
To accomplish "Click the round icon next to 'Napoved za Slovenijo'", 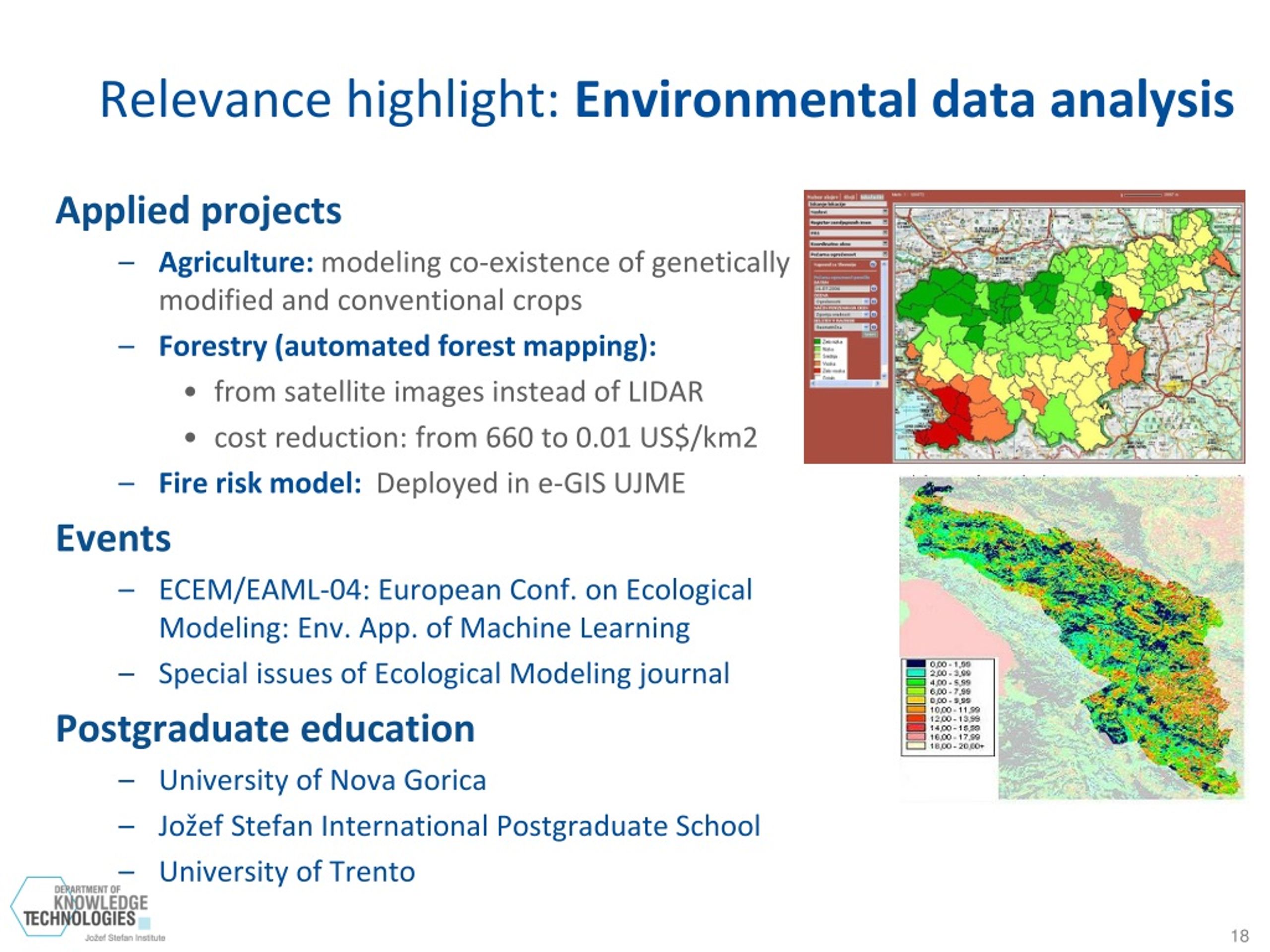I will coord(873,265).
